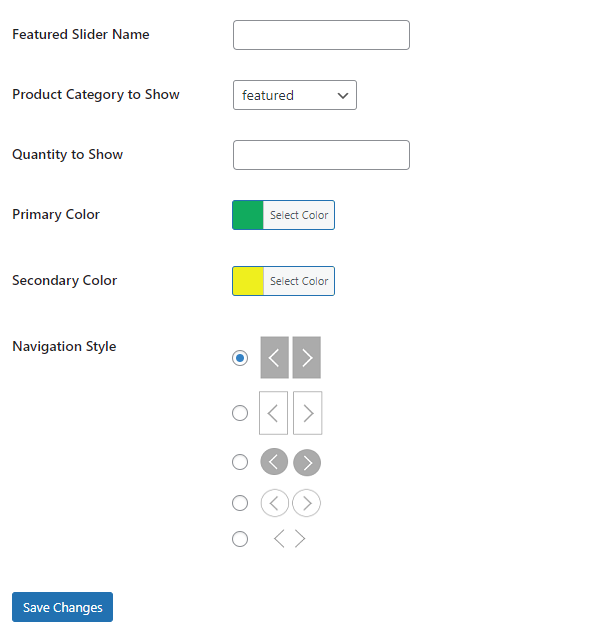Image resolution: width=605 pixels, height=624 pixels.
Task: Open the Primary Color Select Color button
Action: pos(299,215)
